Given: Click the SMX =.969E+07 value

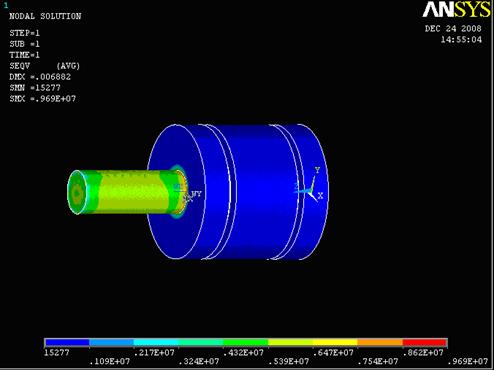Looking at the screenshot, I should (43, 99).
